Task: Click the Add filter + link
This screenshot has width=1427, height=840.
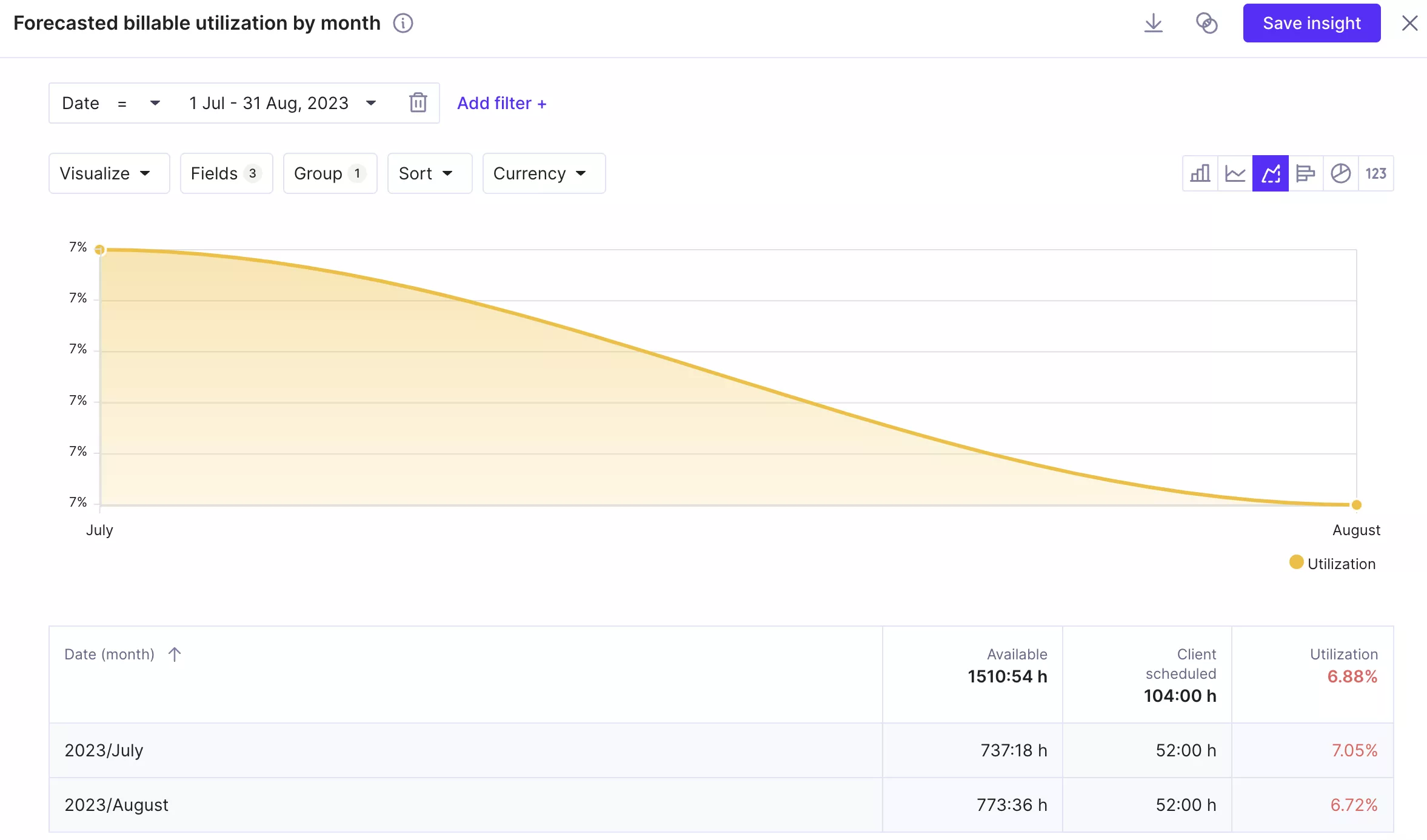Action: click(x=501, y=104)
